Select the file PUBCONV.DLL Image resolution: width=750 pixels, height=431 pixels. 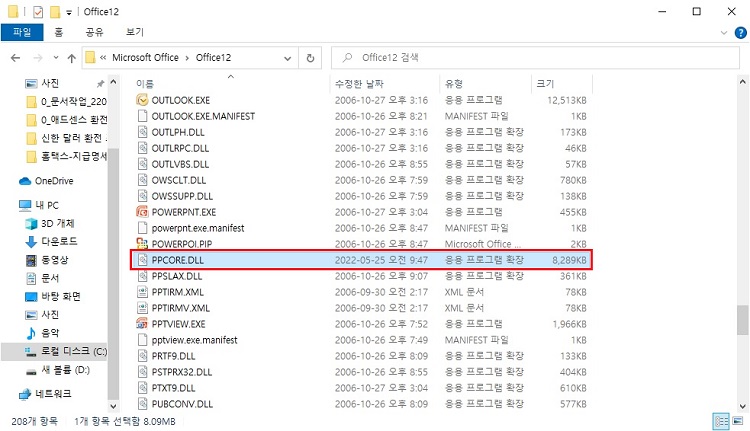pyautogui.click(x=182, y=404)
